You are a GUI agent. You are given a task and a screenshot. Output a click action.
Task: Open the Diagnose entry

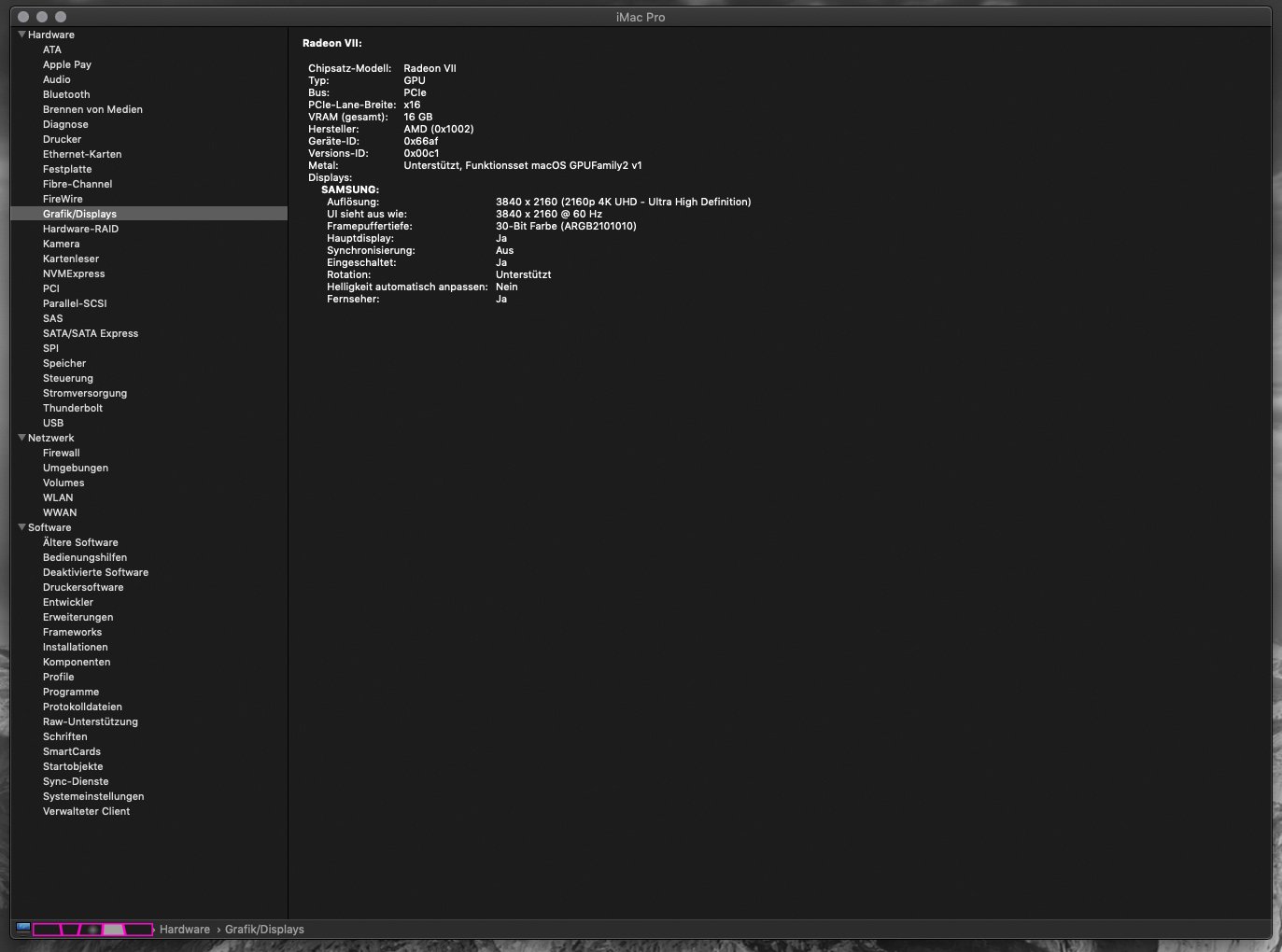click(x=65, y=124)
